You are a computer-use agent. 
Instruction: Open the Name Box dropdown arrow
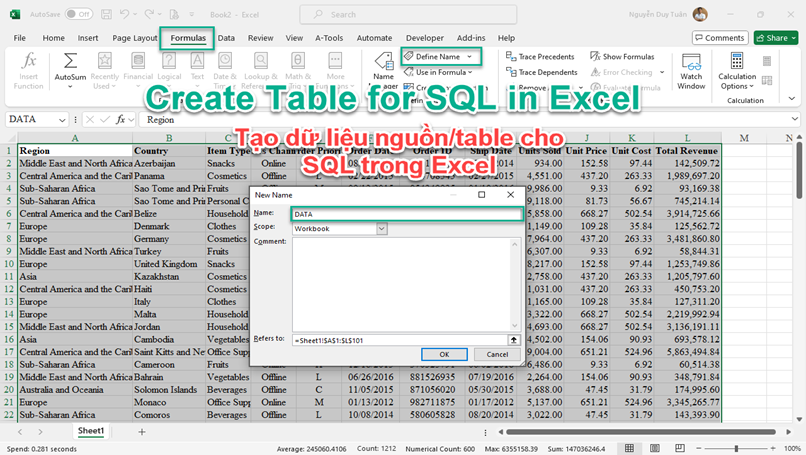pyautogui.click(x=62, y=120)
